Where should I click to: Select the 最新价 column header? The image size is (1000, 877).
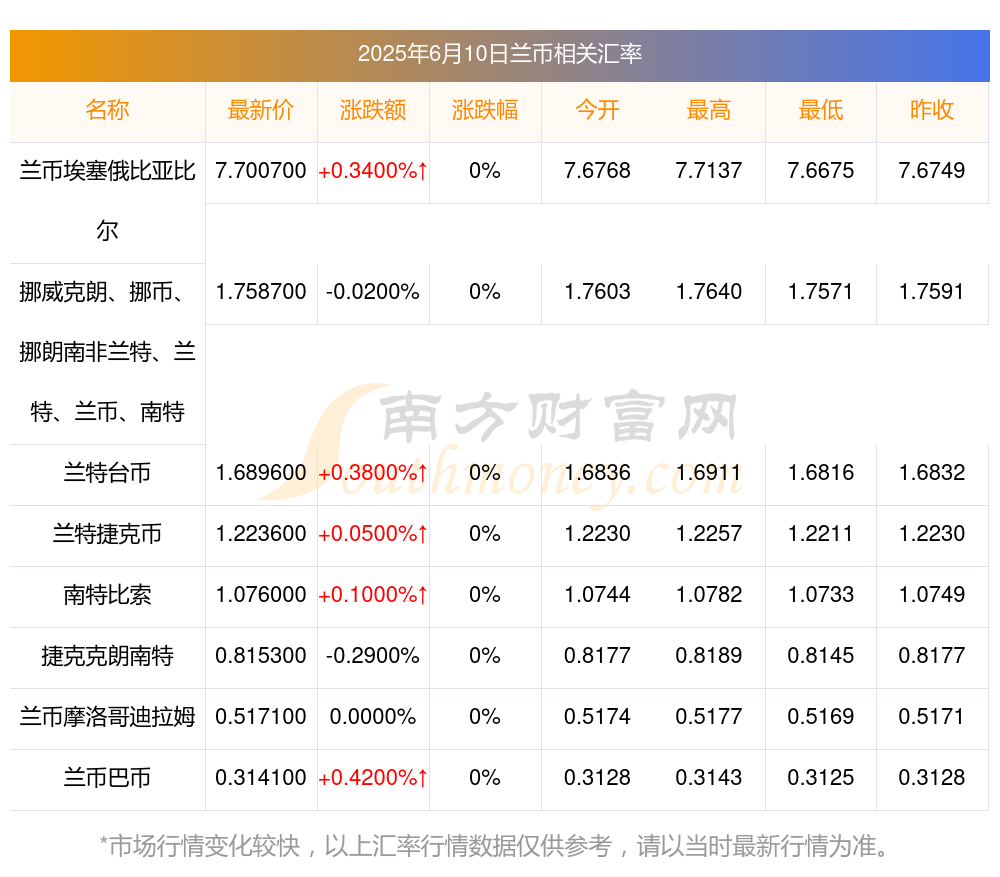point(261,110)
